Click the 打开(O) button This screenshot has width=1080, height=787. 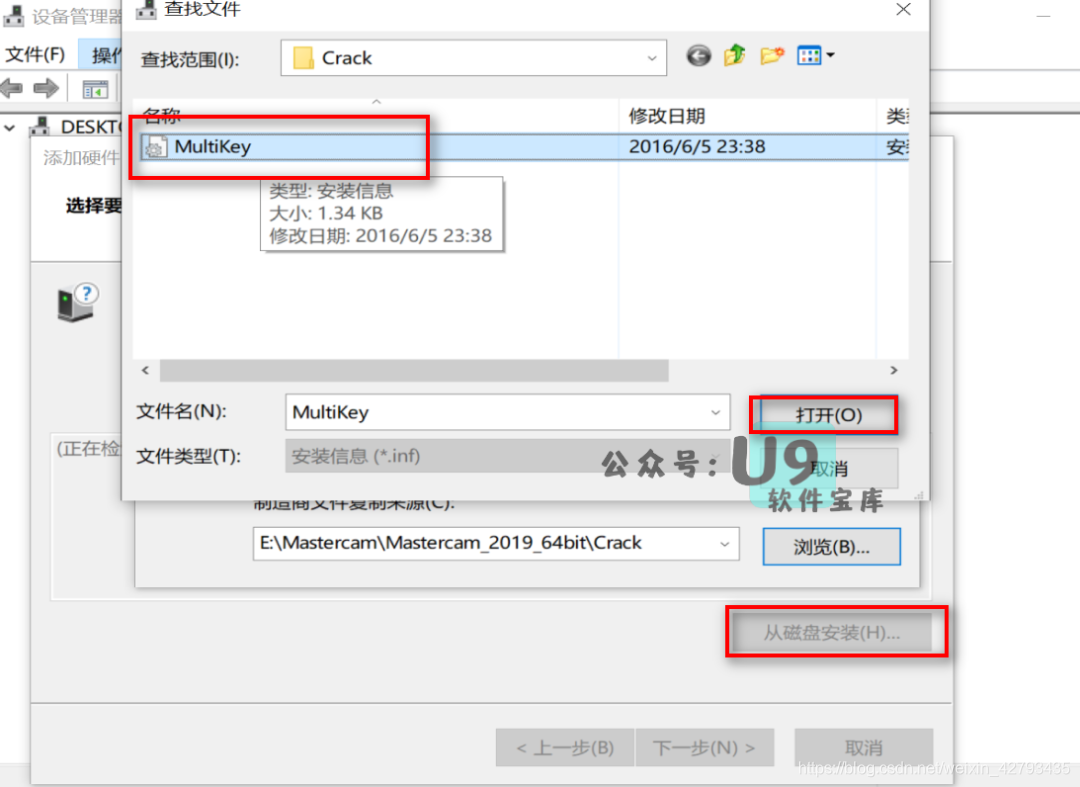[828, 415]
